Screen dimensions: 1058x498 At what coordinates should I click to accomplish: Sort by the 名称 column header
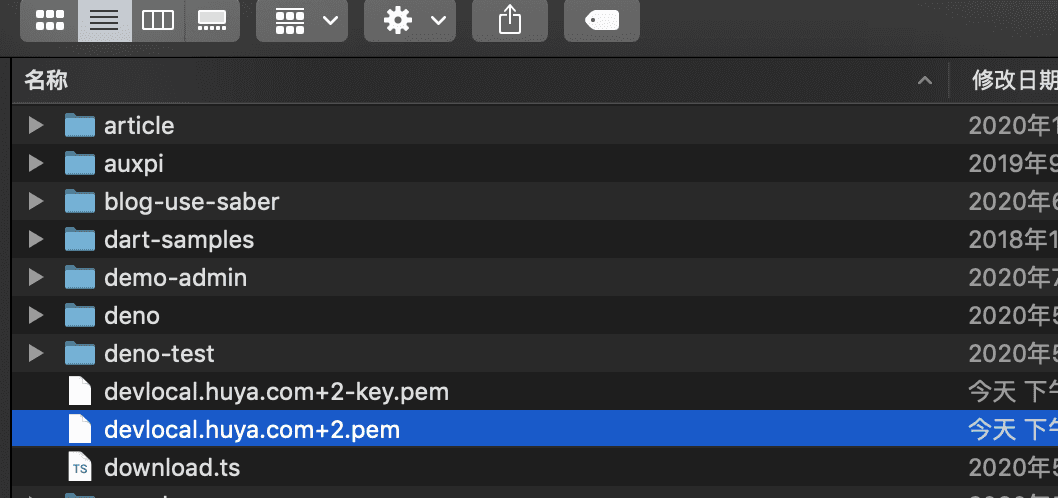click(46, 81)
